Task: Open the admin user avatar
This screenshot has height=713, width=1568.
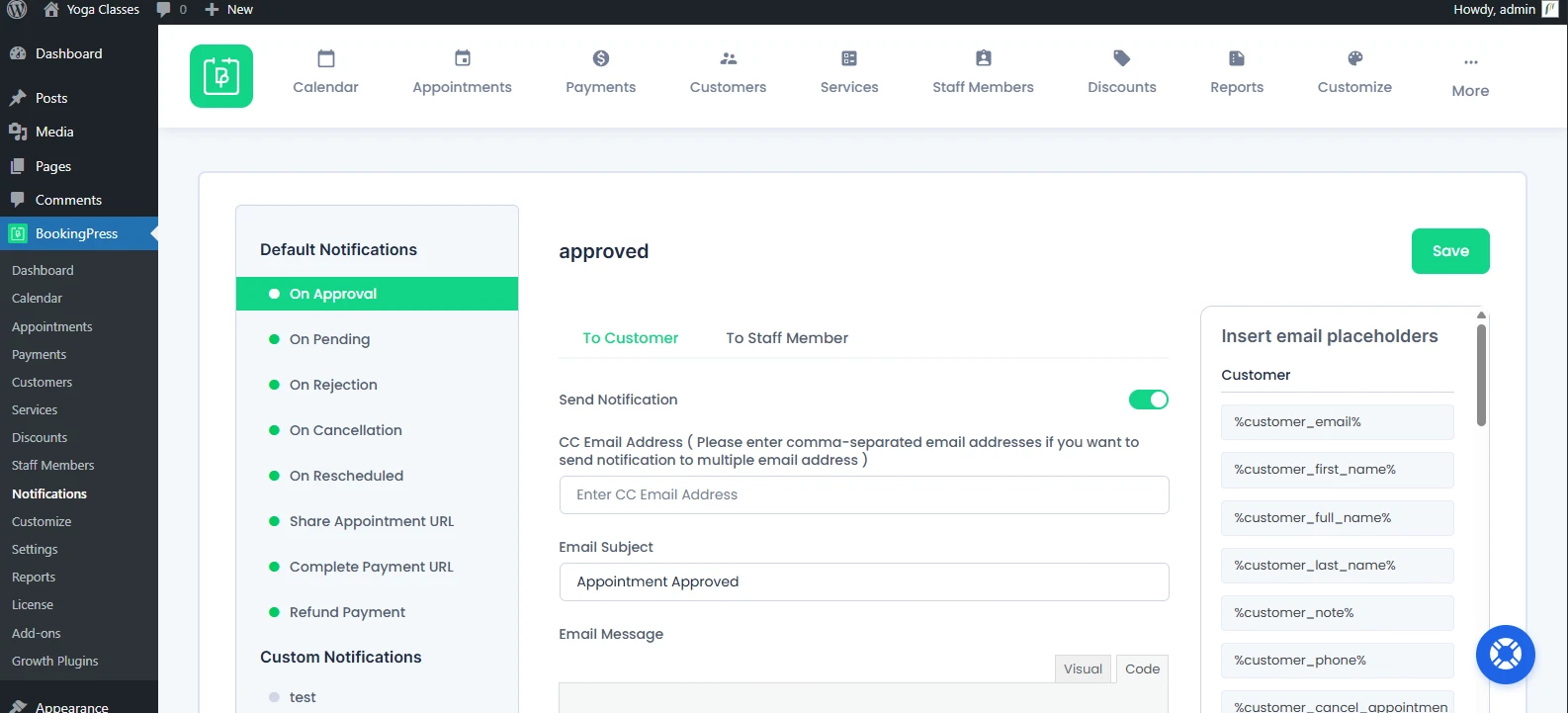Action: coord(1550,9)
